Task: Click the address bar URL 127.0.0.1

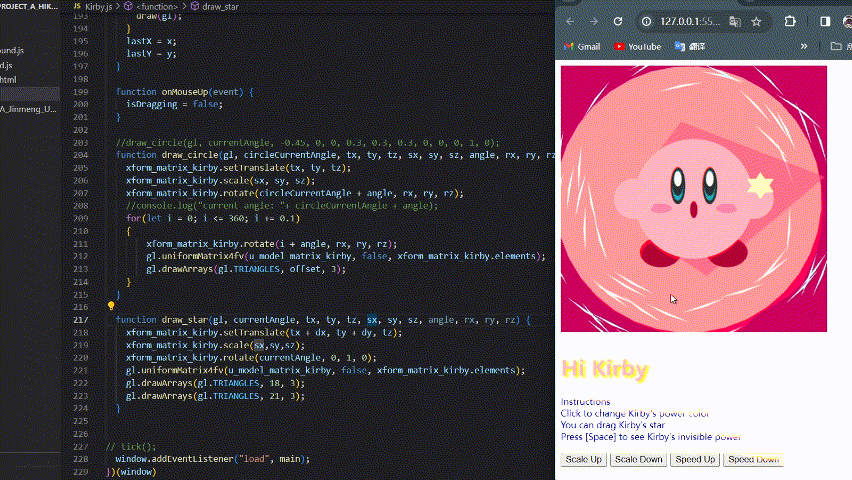Action: 690,22
